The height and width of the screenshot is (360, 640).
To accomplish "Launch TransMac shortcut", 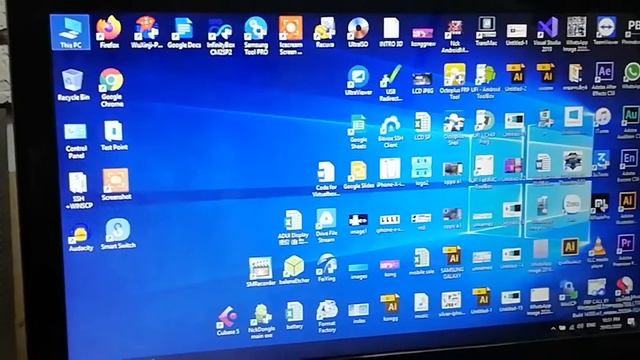I will (x=486, y=31).
